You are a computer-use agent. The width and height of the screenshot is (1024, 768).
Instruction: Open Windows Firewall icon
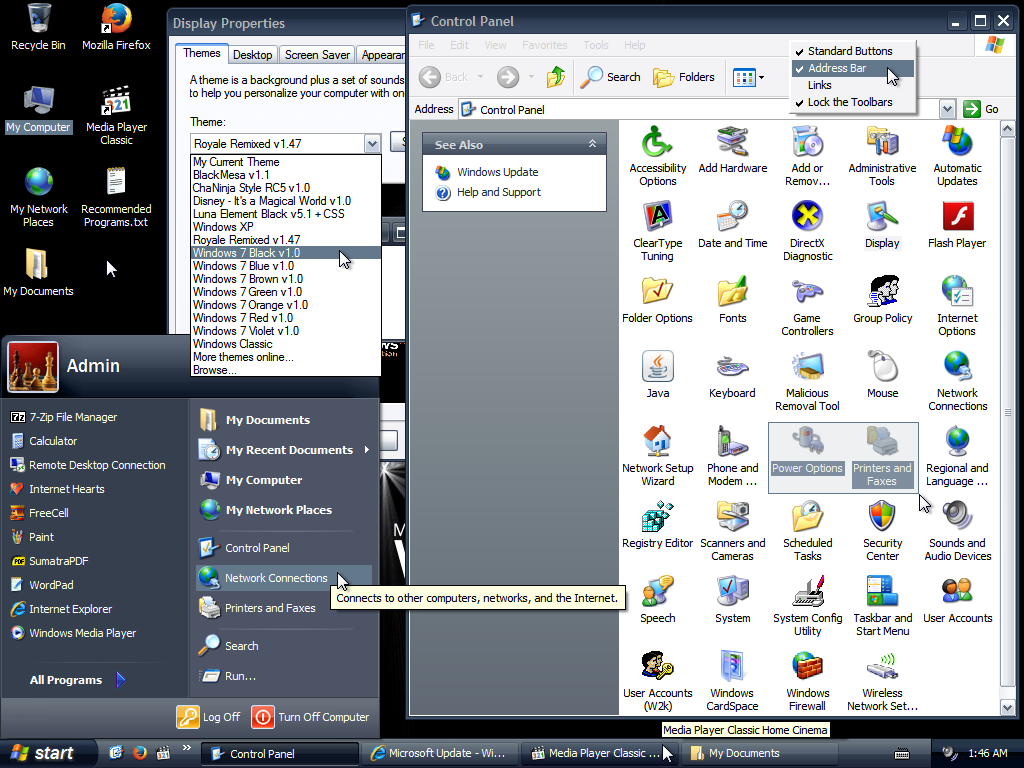click(x=807, y=680)
